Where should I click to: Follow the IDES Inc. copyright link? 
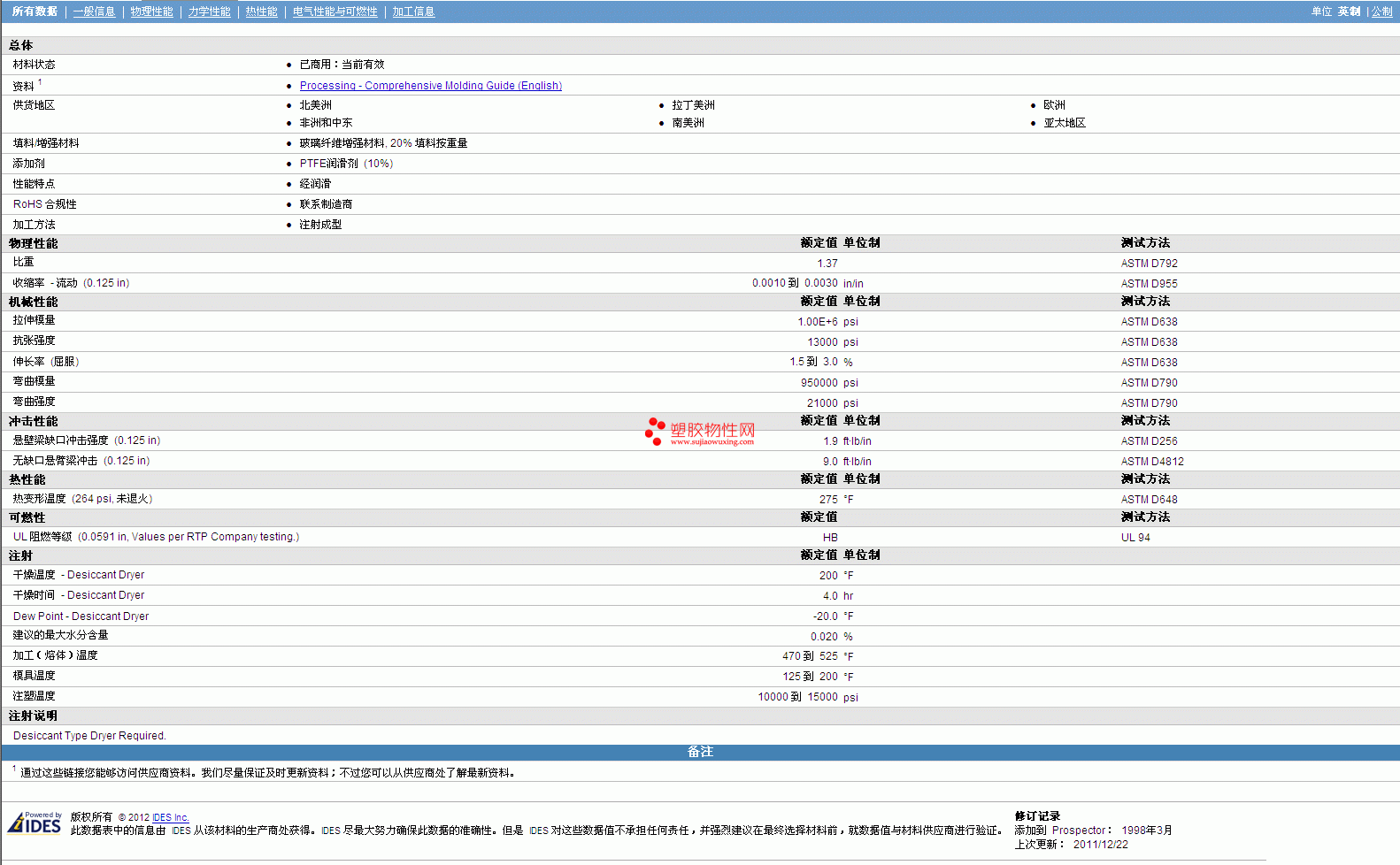click(x=170, y=818)
